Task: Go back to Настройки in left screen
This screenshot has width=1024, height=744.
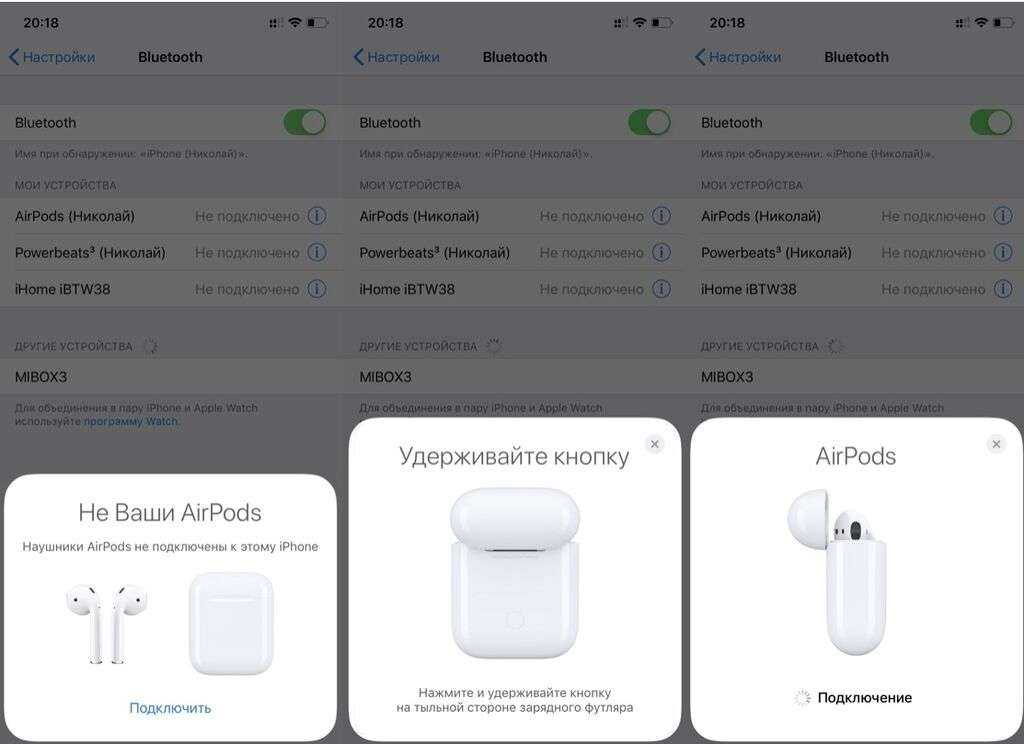Action: click(52, 57)
